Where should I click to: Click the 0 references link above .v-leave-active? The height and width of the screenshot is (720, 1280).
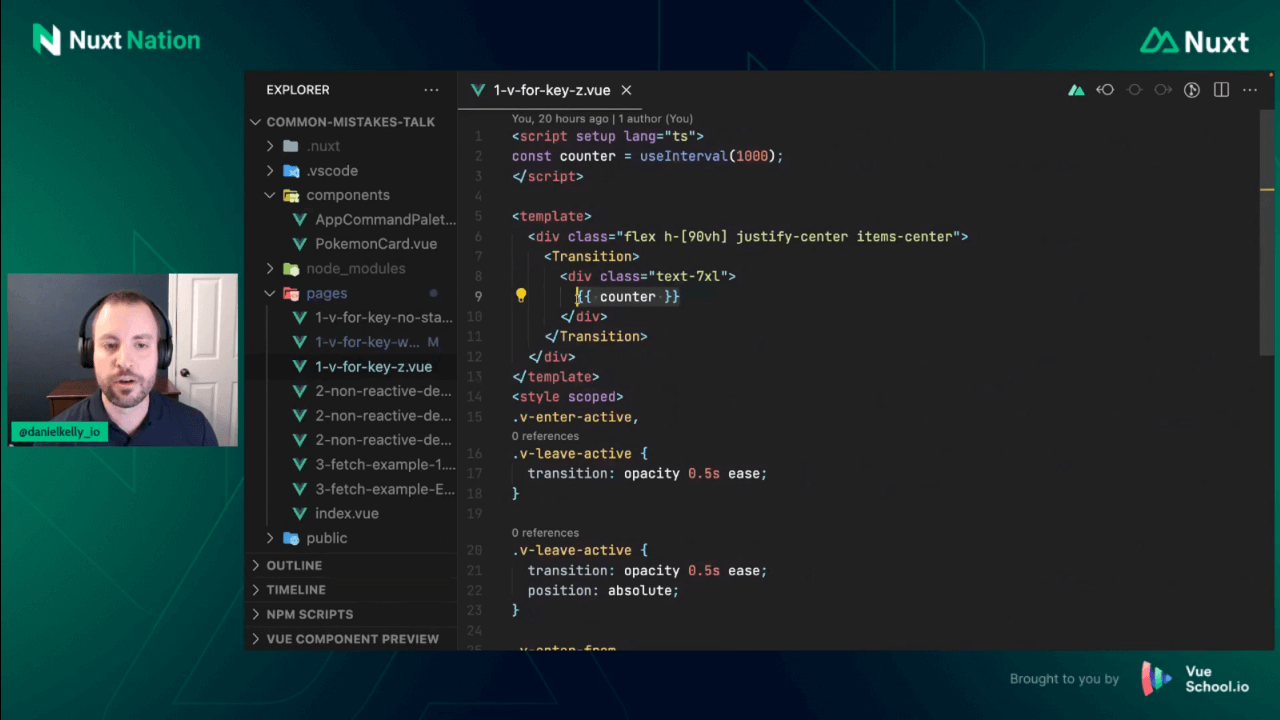pos(545,436)
